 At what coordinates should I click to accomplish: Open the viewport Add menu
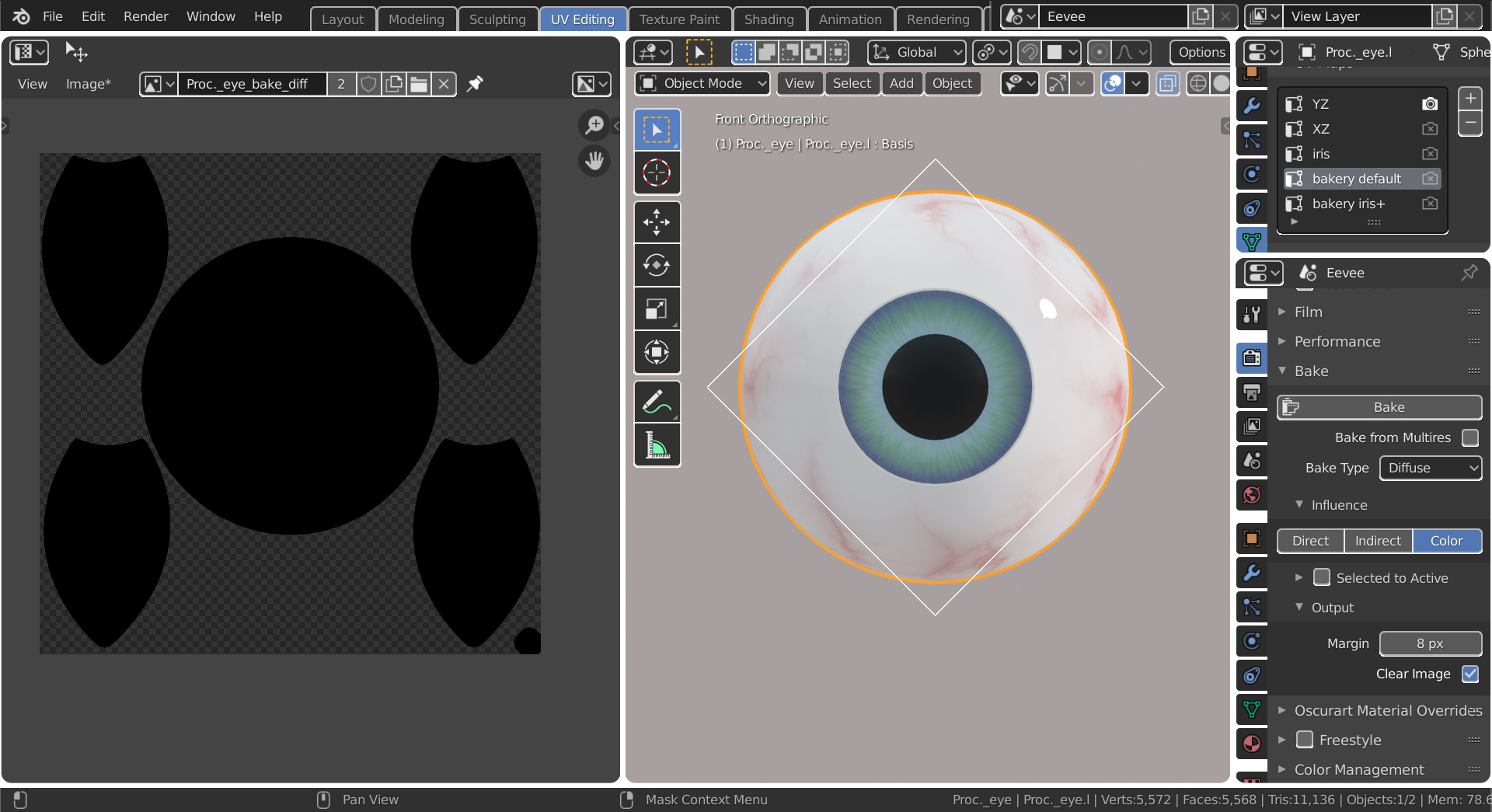click(901, 83)
